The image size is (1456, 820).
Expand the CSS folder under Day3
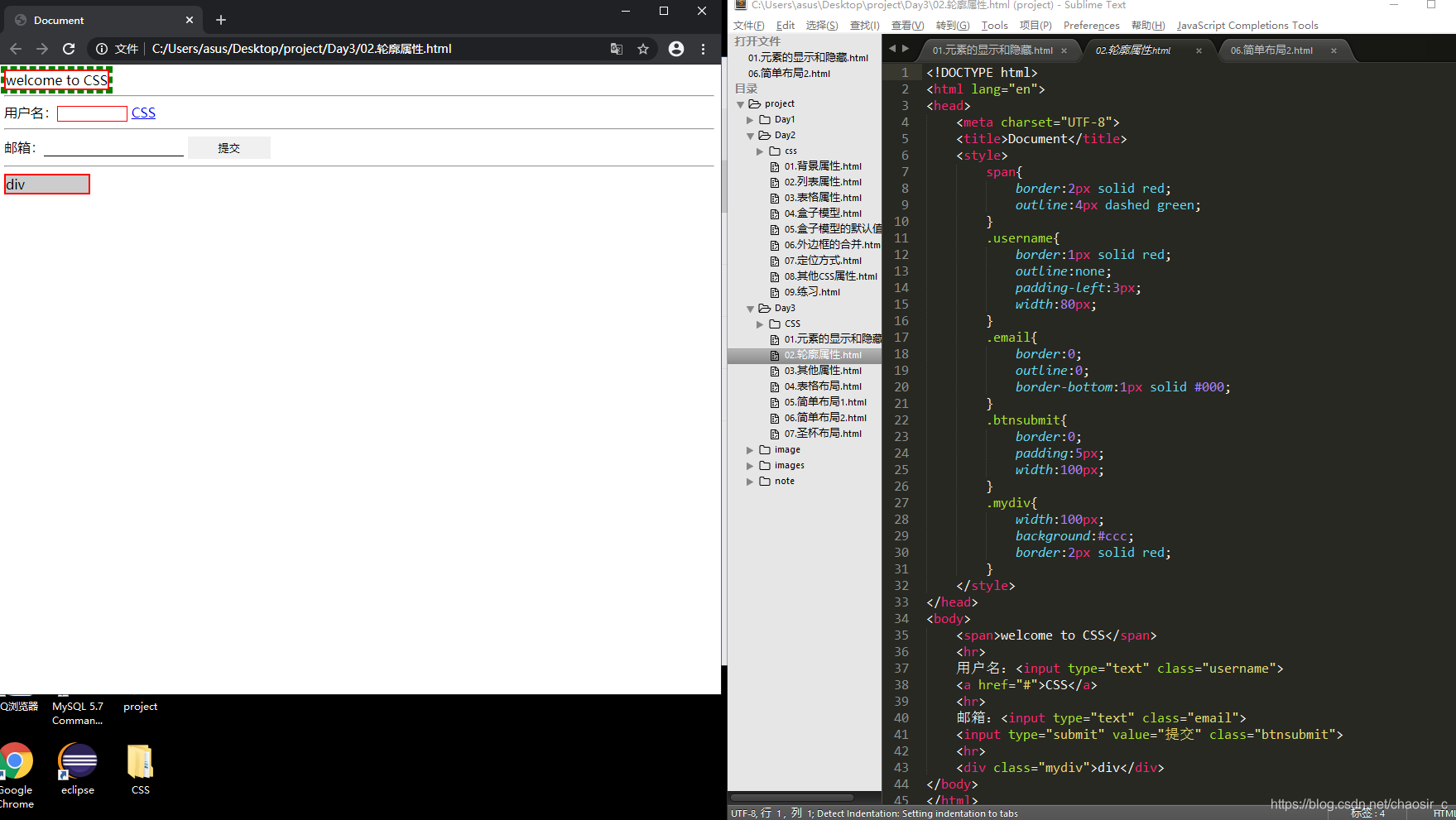point(760,324)
